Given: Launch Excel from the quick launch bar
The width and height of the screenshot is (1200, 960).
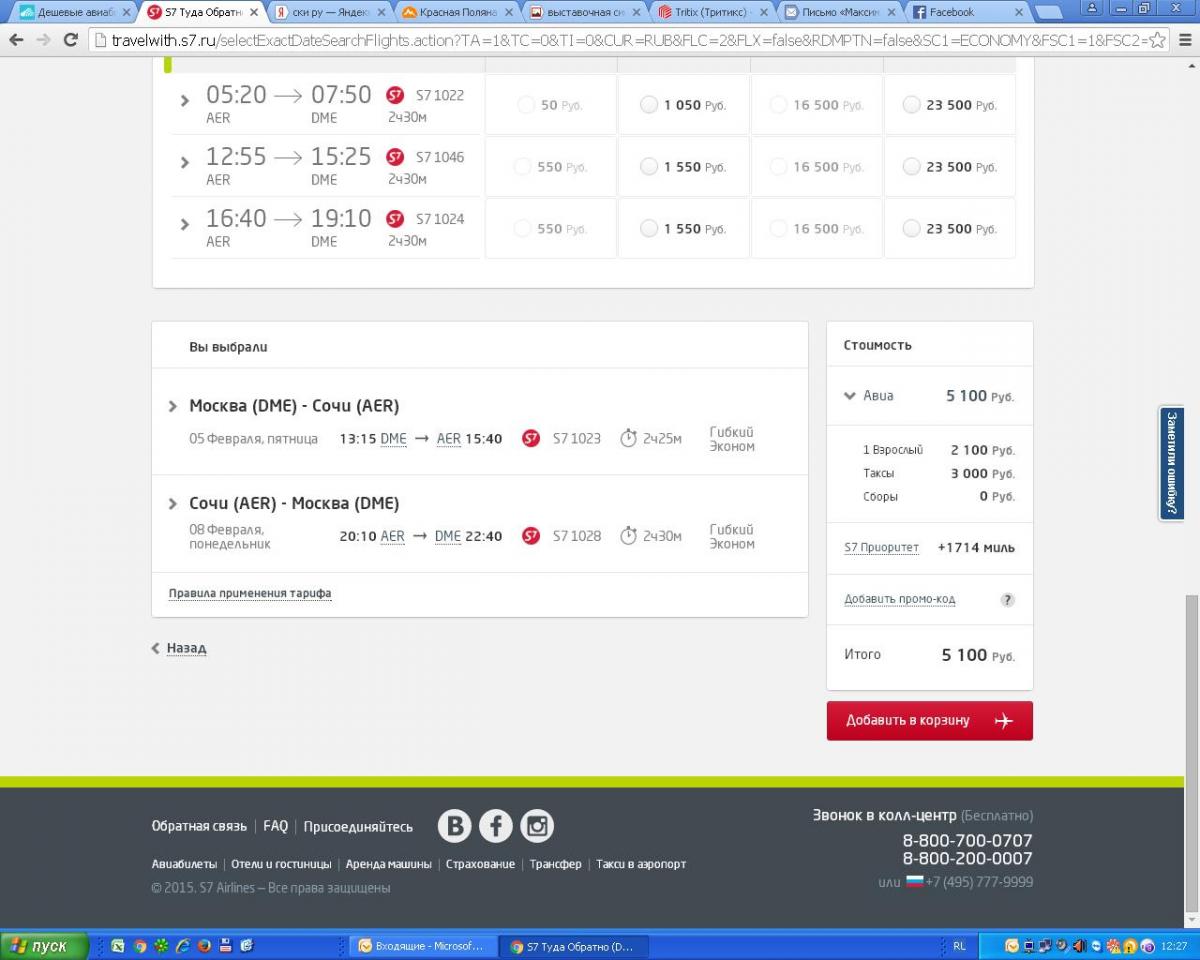Looking at the screenshot, I should [x=118, y=946].
